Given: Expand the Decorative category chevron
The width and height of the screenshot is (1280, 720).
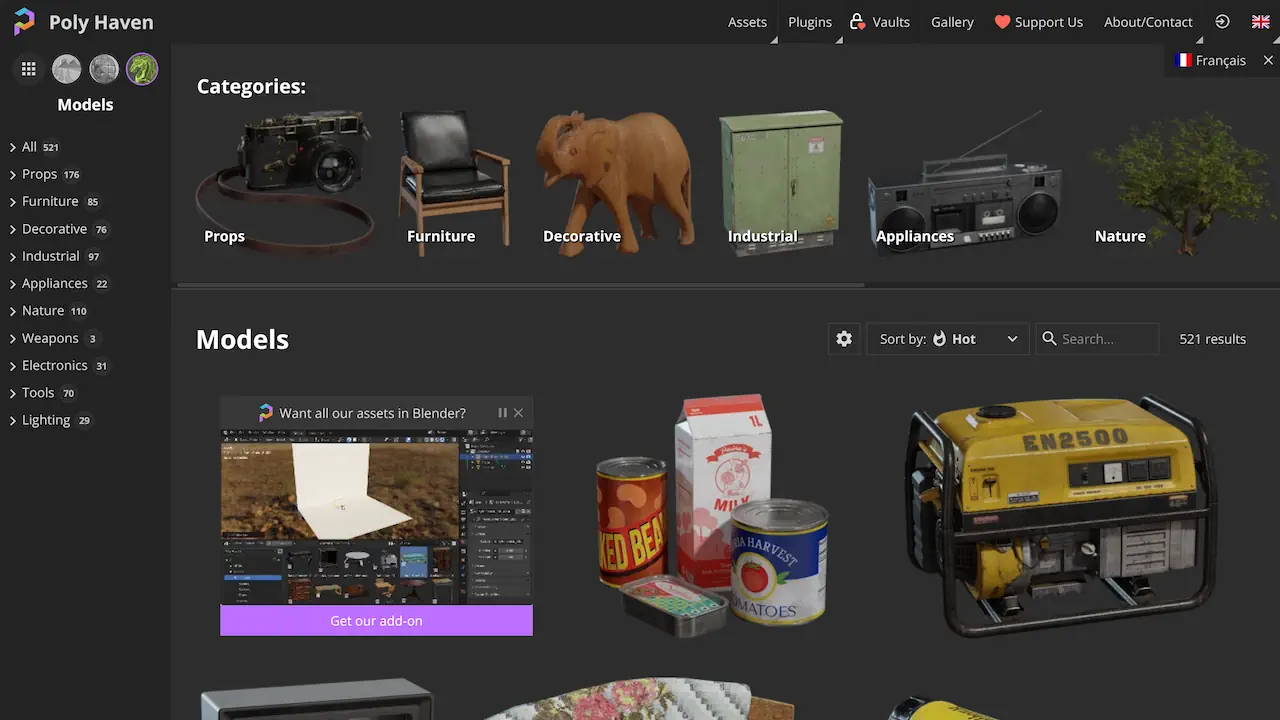Looking at the screenshot, I should 13,229.
